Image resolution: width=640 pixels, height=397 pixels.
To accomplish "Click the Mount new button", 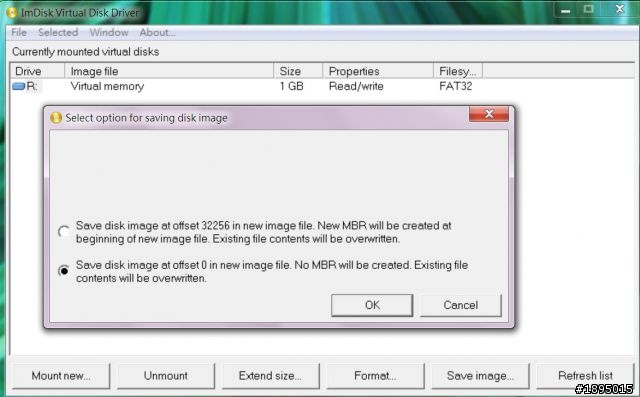I will point(61,376).
